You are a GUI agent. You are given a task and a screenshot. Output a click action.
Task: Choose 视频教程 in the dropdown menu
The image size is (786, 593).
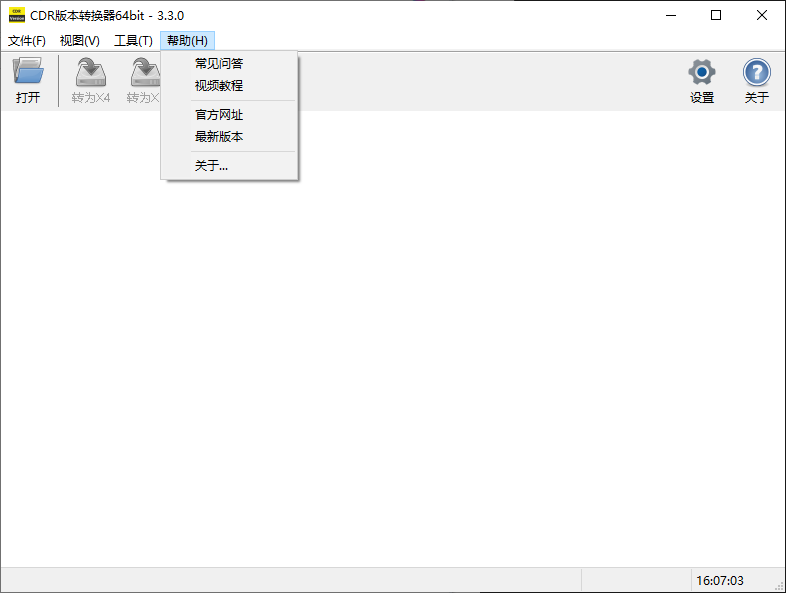coord(219,86)
